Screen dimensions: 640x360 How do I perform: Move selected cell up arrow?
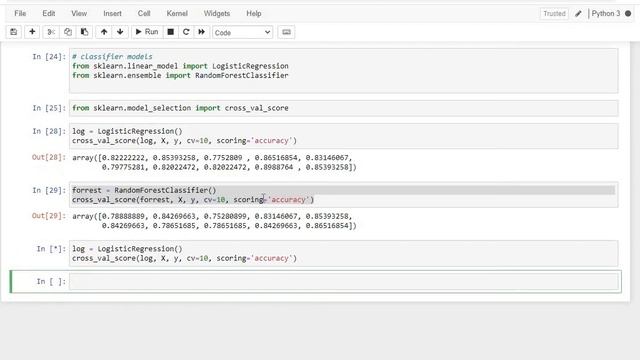(x=104, y=32)
